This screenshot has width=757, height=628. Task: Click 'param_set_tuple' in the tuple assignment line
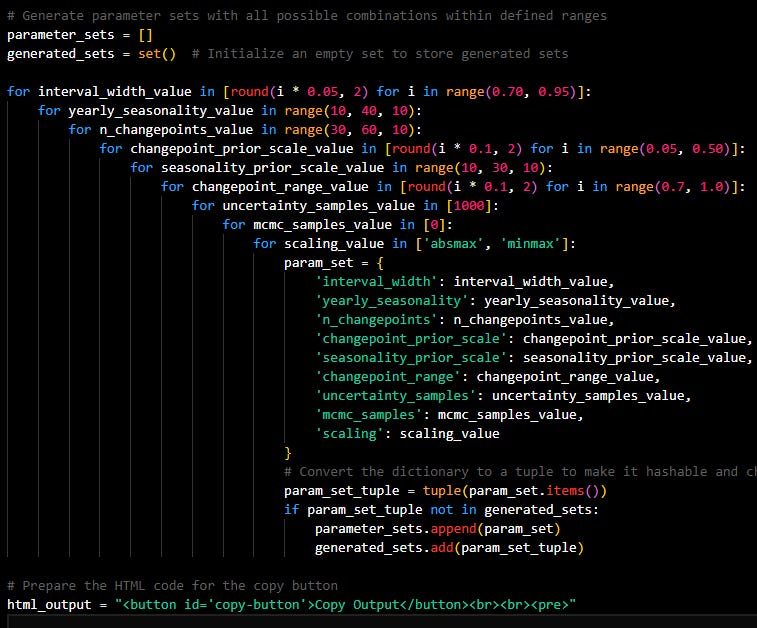(342, 490)
